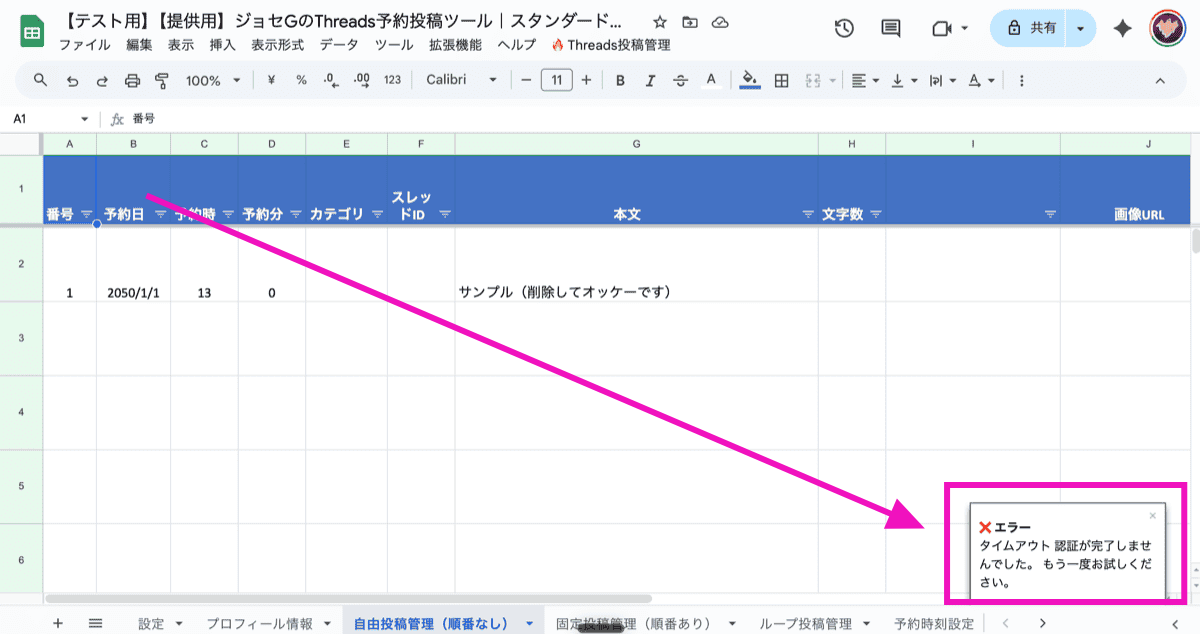Toggle bold formatting

[x=621, y=80]
